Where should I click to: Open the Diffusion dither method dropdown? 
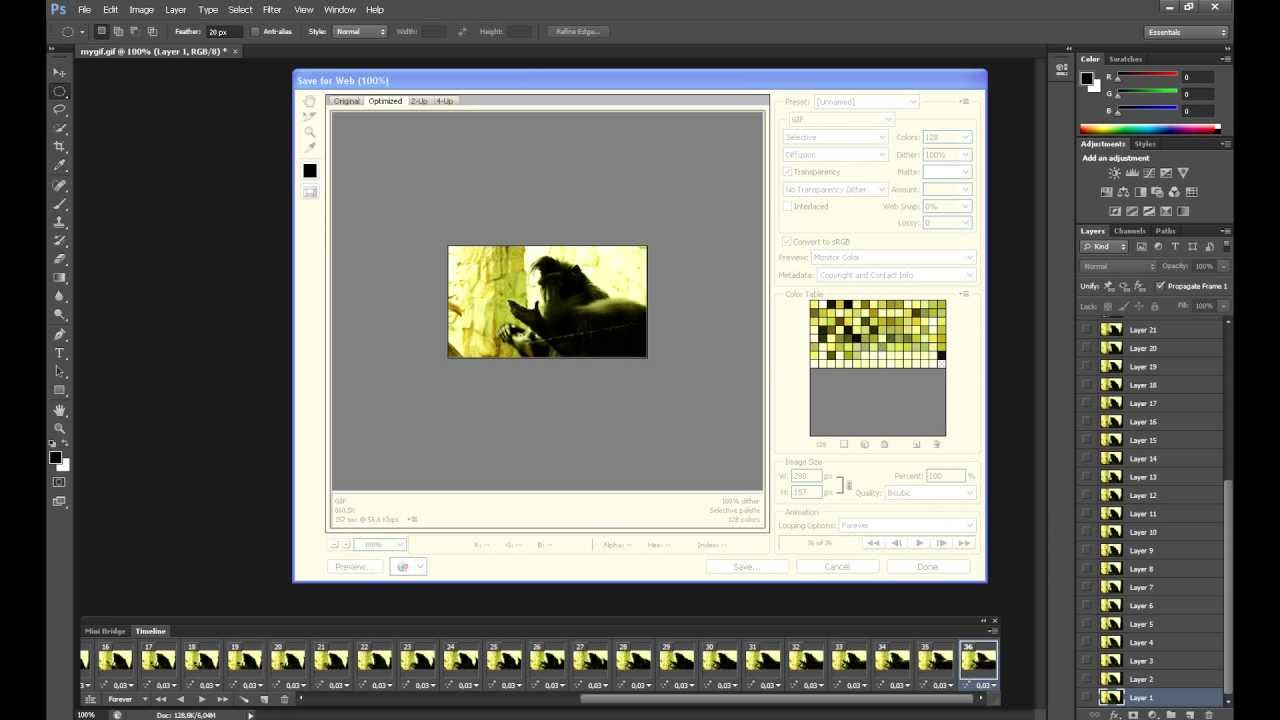click(x=835, y=155)
